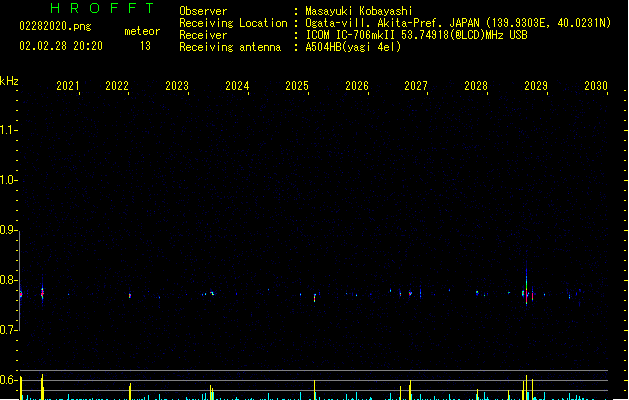The width and height of the screenshot is (629, 400).
Task: Click the Receiving antenna label
Action: point(230,47)
